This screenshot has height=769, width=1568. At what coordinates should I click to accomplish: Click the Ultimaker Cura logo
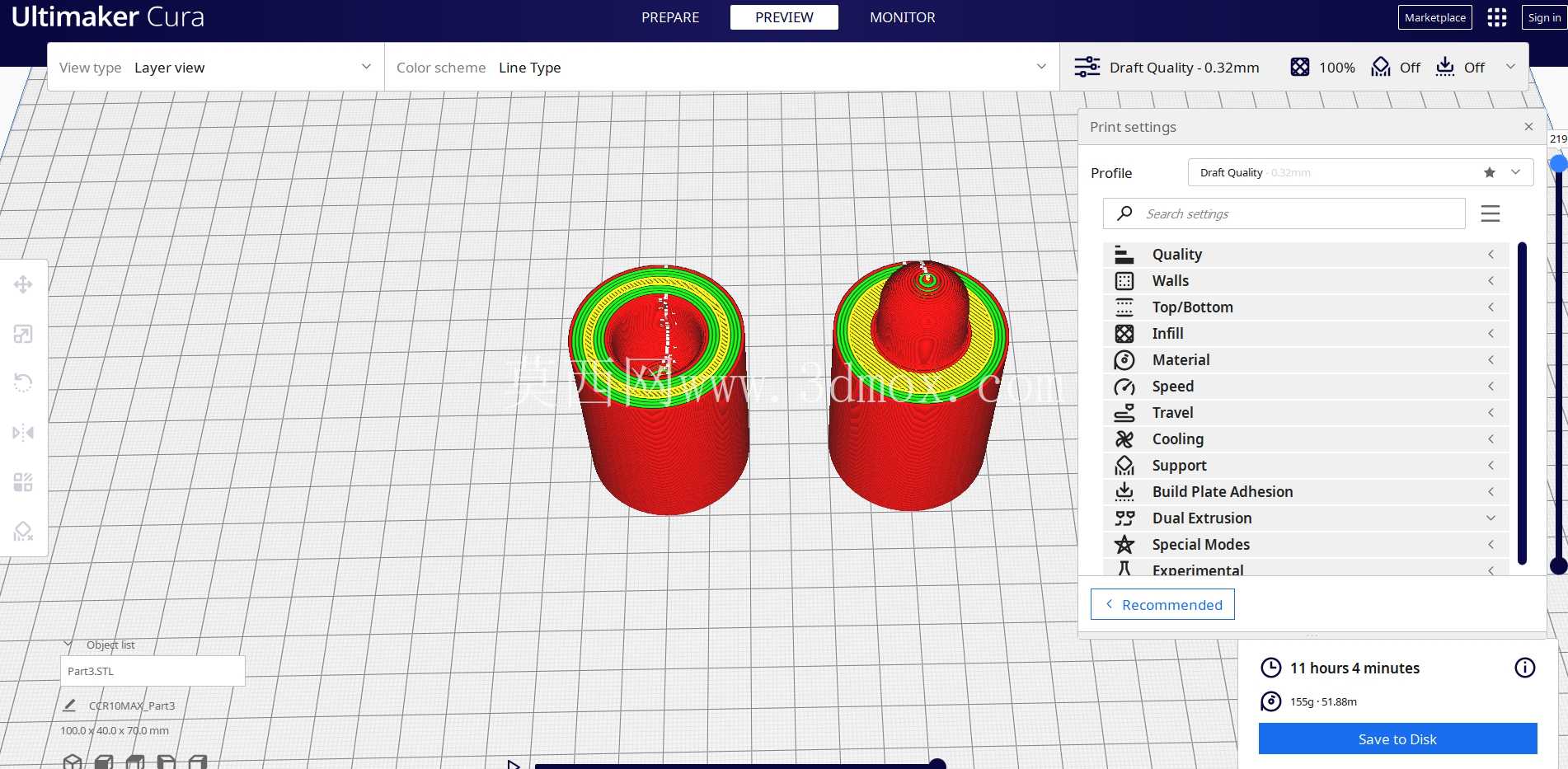108,16
